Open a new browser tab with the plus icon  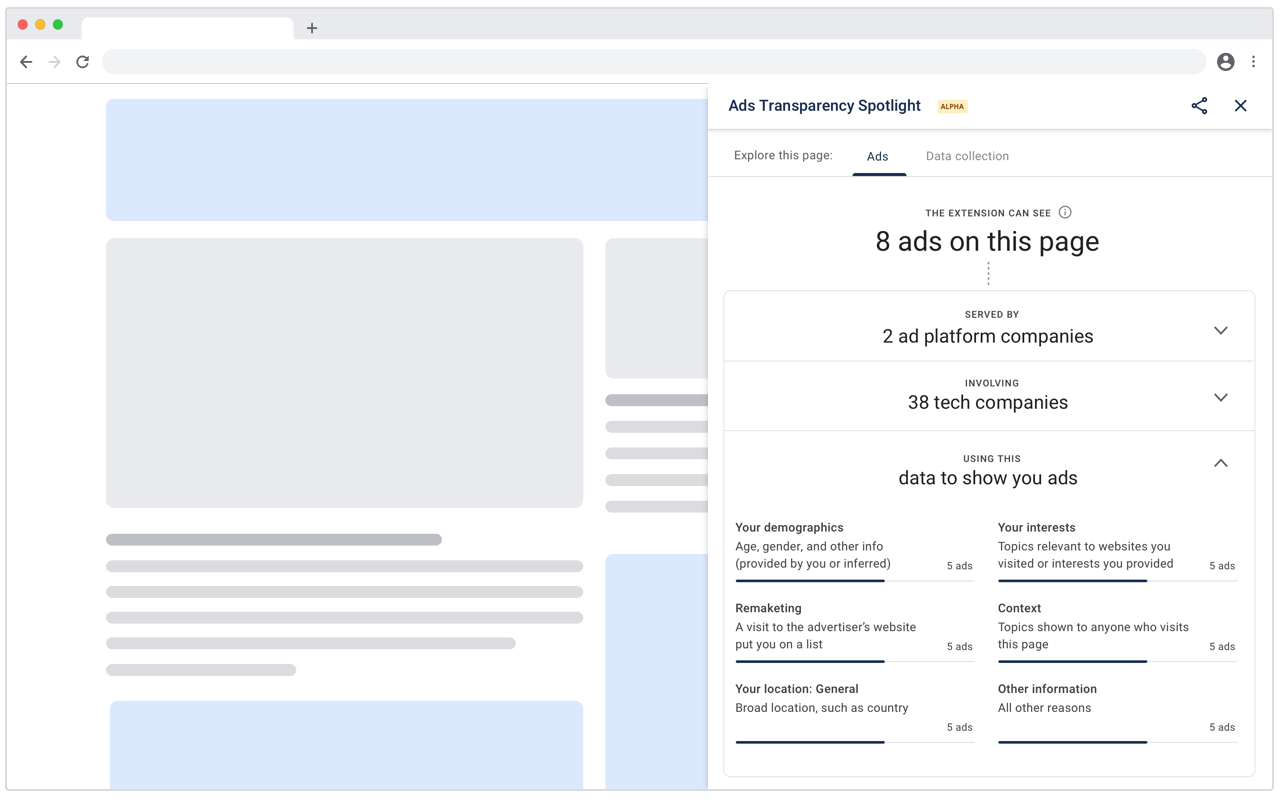(x=311, y=28)
